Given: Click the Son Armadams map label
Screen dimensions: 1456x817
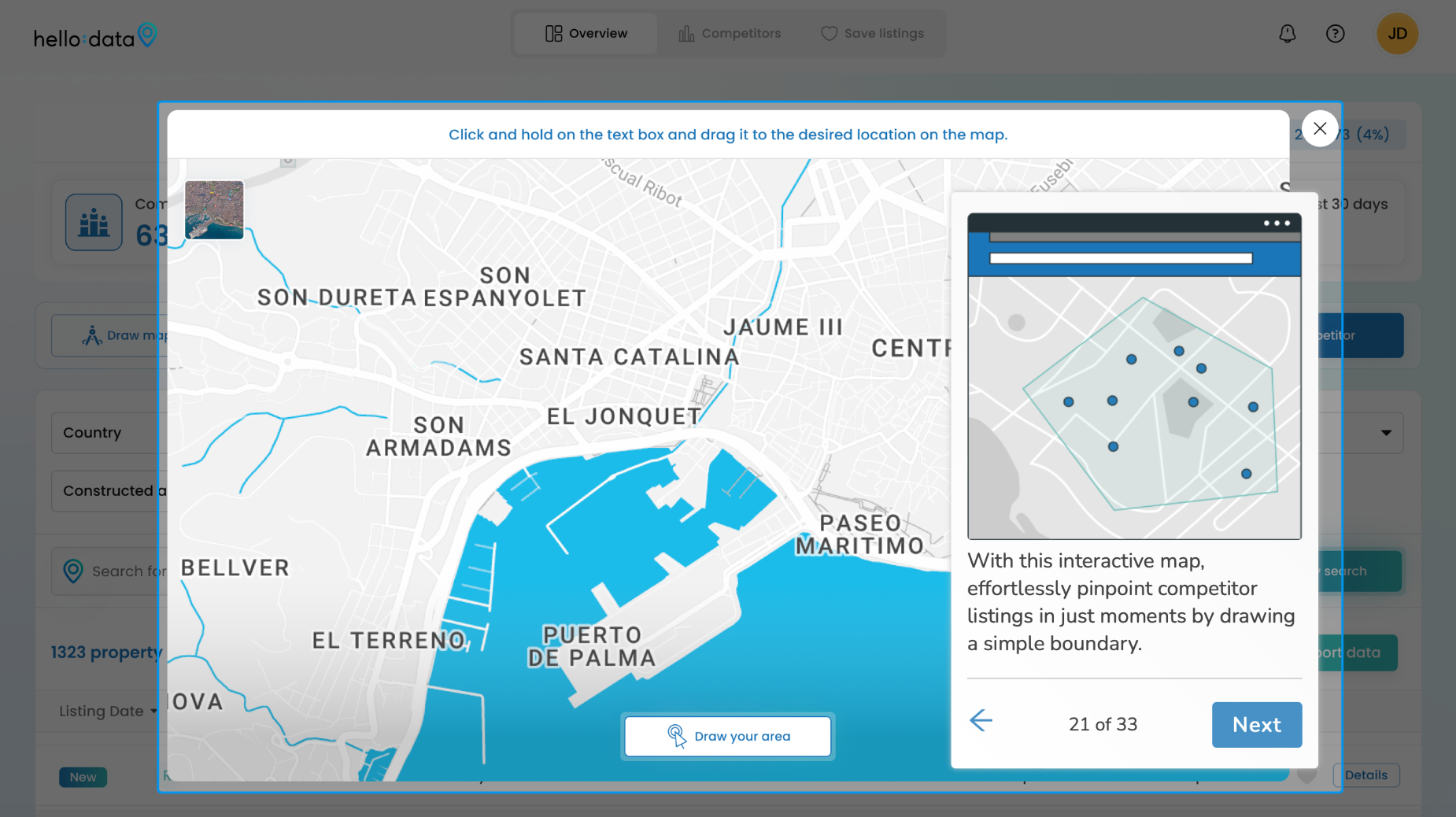Looking at the screenshot, I should coord(439,437).
